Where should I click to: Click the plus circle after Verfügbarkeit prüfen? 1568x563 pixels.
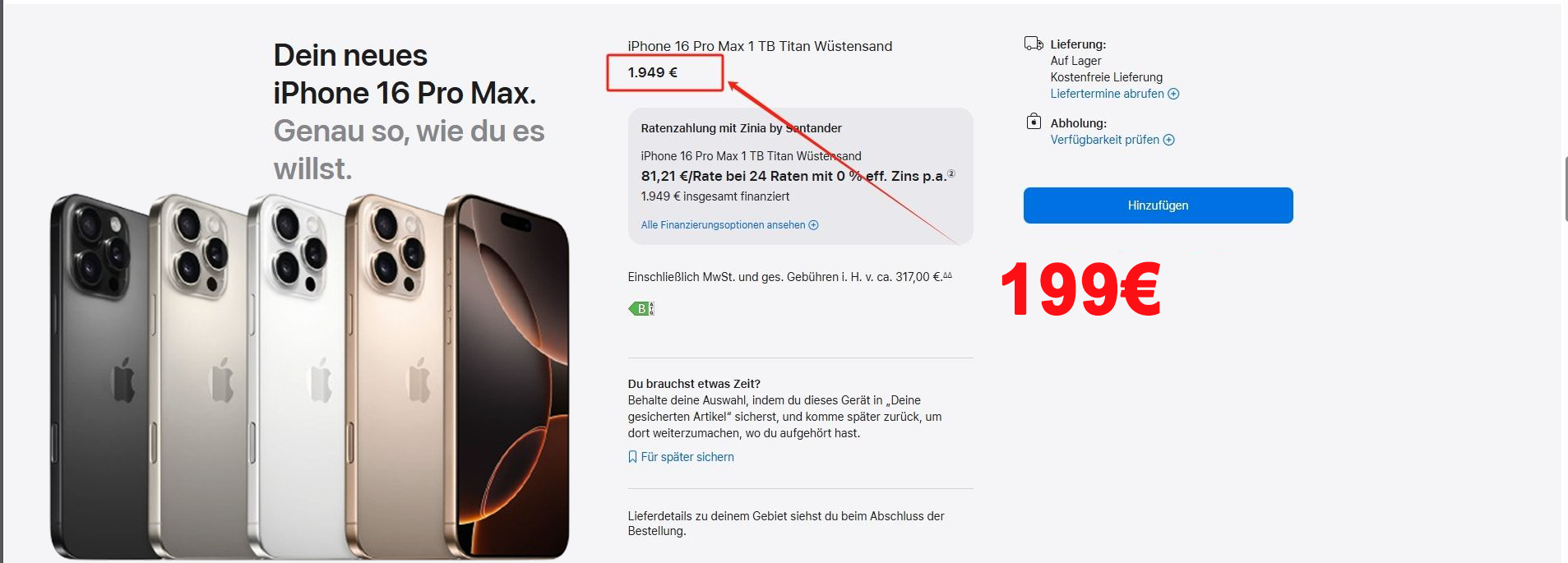pos(1169,140)
